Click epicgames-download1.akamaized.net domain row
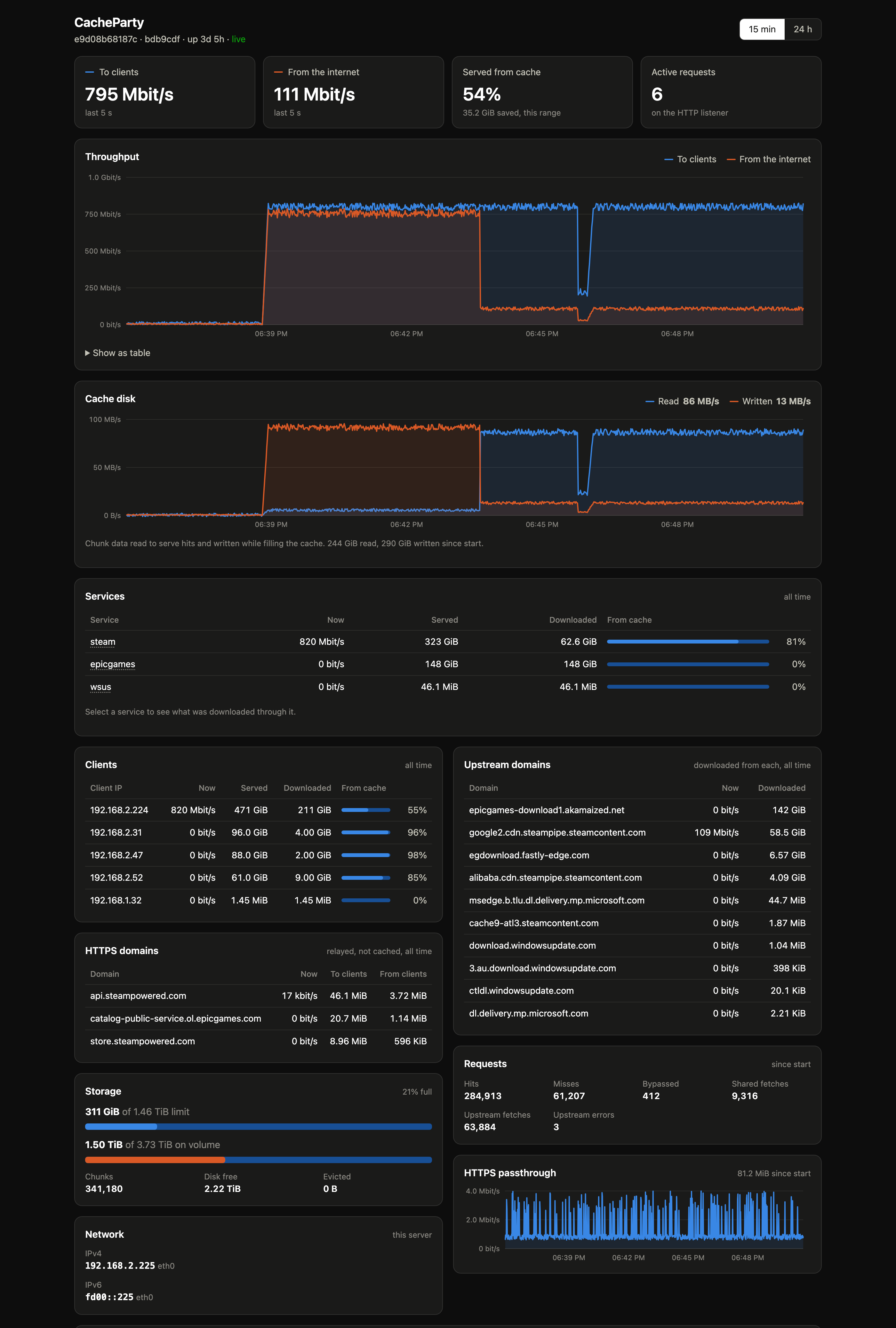896x1328 pixels. pyautogui.click(x=637, y=810)
